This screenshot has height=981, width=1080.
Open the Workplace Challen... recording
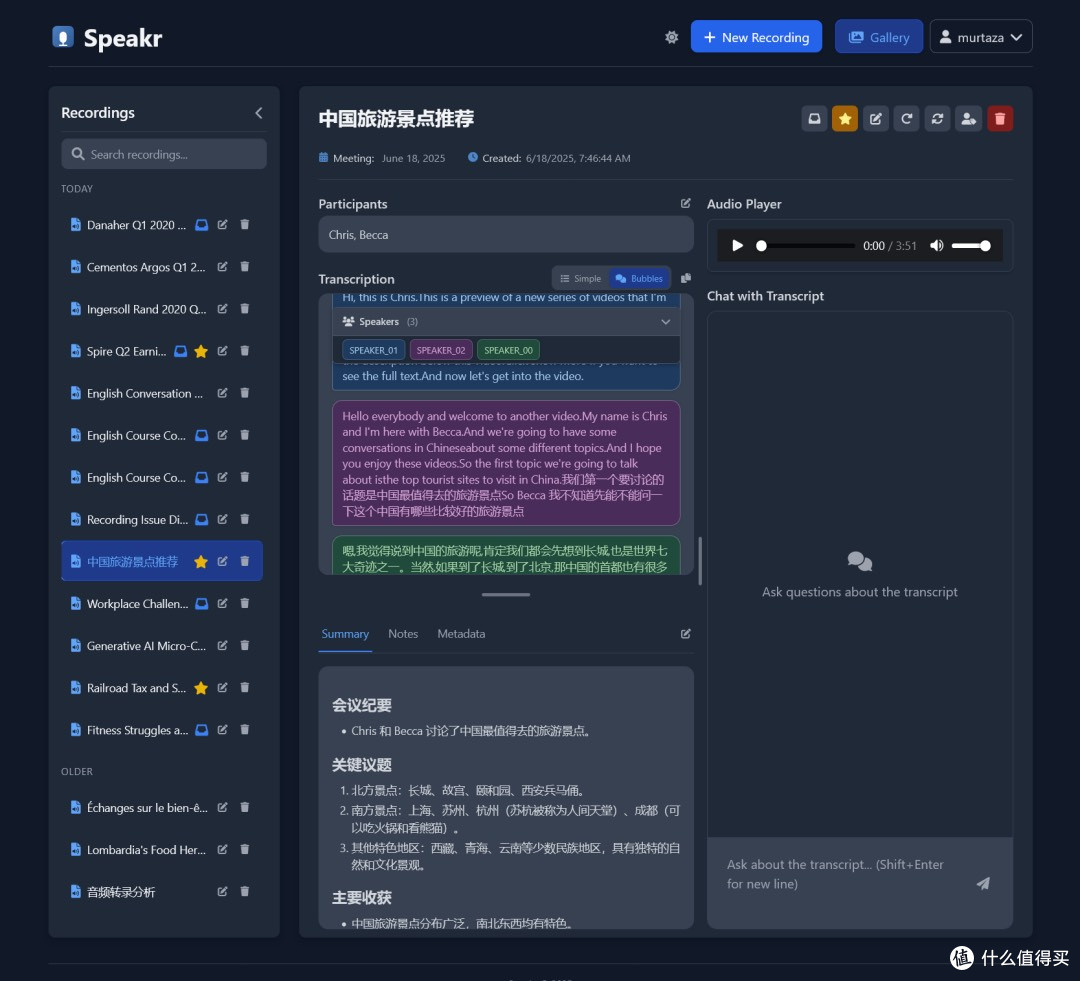click(x=138, y=604)
